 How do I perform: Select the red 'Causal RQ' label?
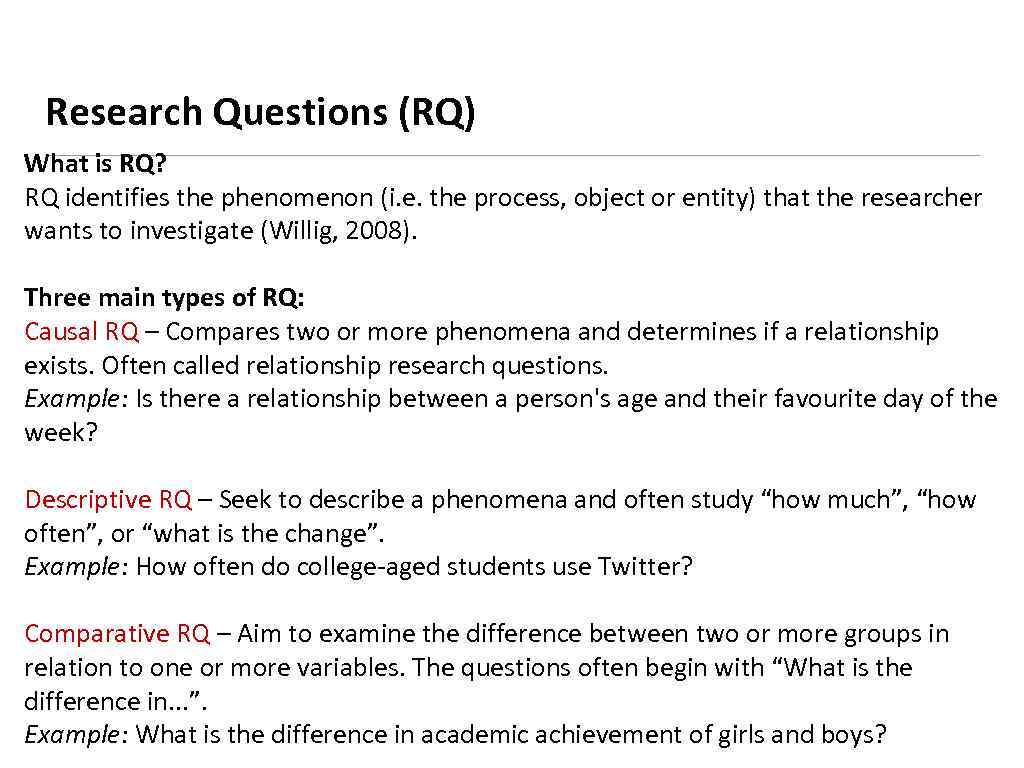pos(81,332)
